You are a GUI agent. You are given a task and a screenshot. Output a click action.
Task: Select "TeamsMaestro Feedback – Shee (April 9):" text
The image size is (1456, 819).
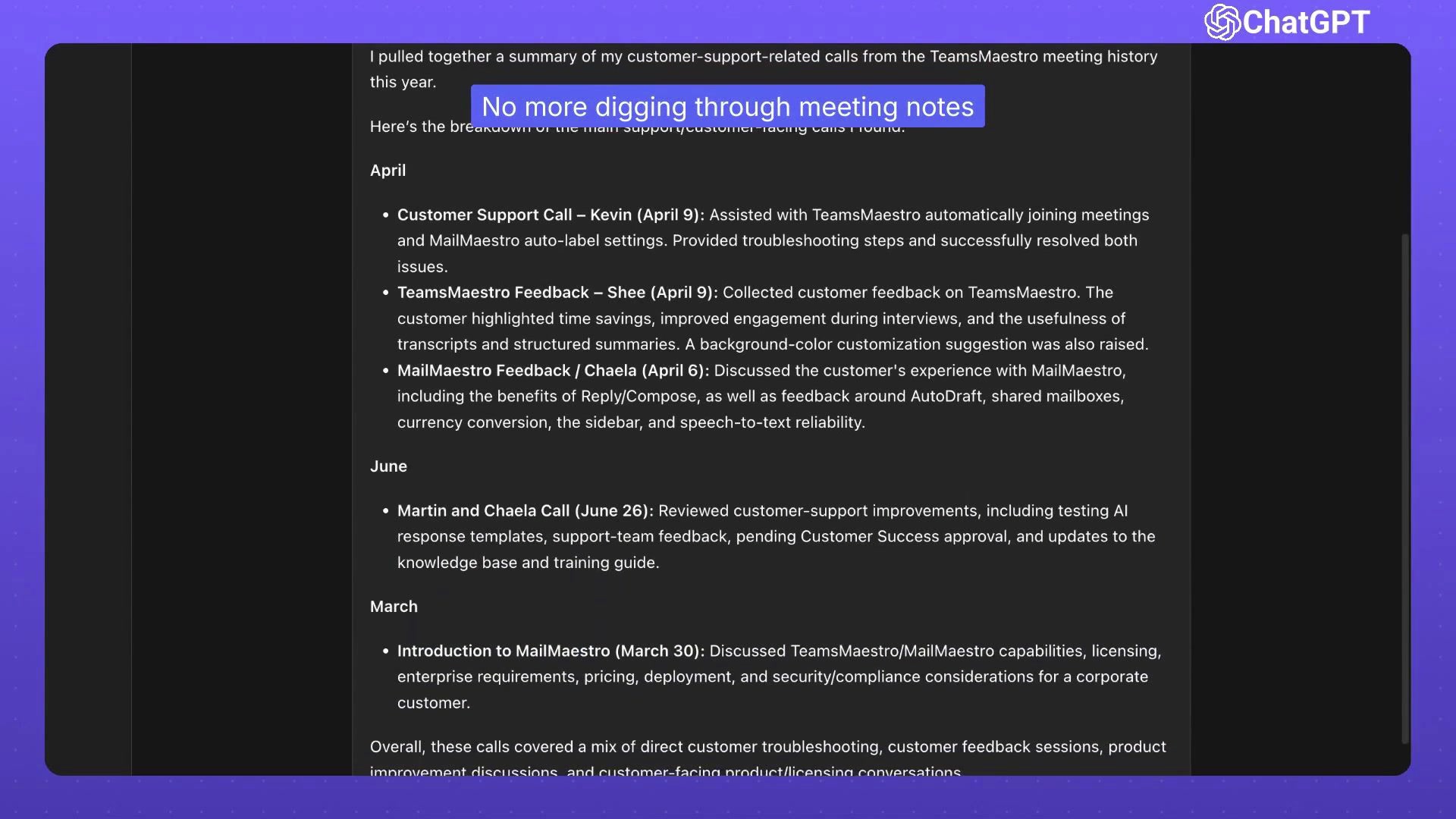pos(557,293)
